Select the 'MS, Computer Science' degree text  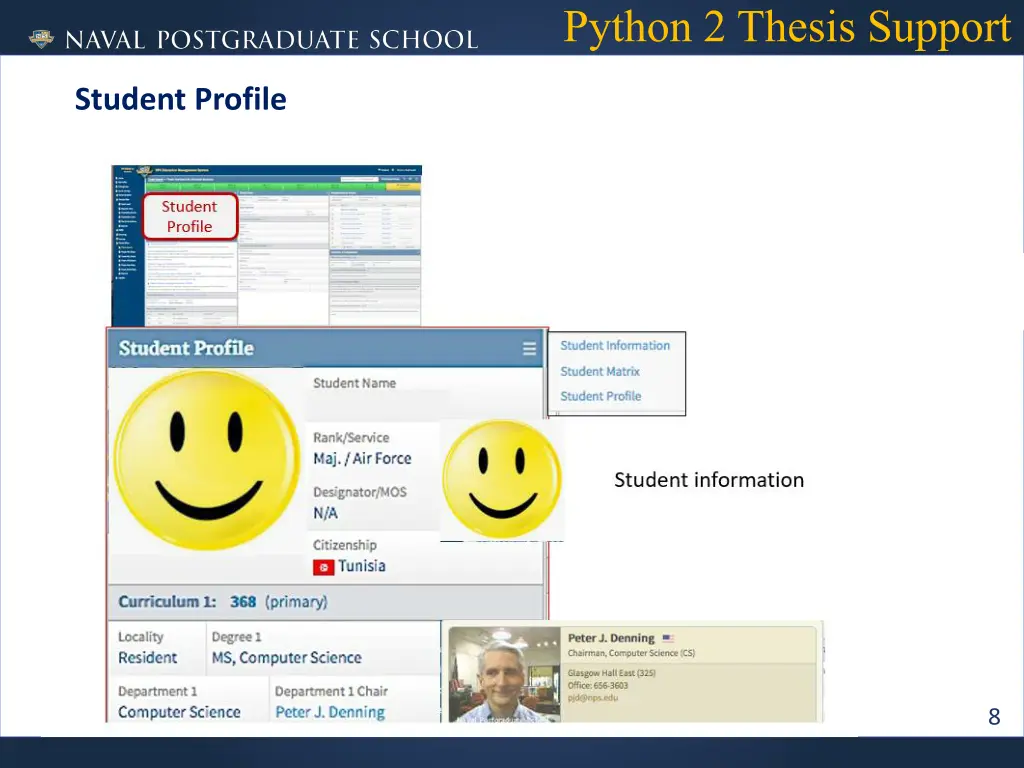click(x=286, y=658)
